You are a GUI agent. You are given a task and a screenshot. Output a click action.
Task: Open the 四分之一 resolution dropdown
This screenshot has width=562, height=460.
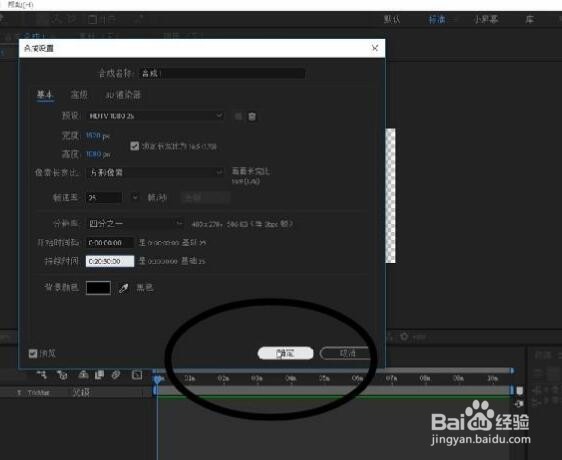(135, 224)
